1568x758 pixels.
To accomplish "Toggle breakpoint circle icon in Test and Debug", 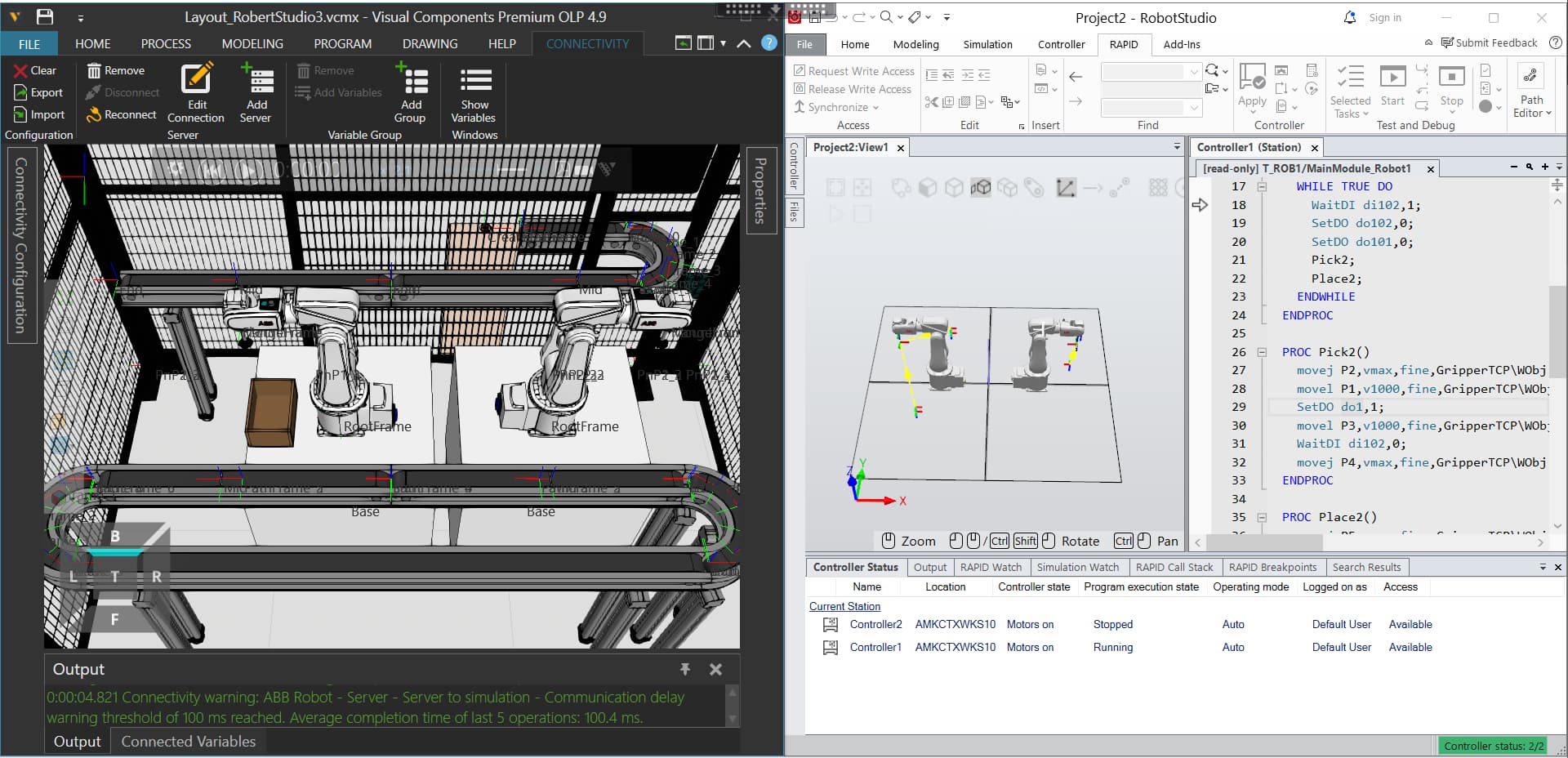I will tap(1486, 106).
